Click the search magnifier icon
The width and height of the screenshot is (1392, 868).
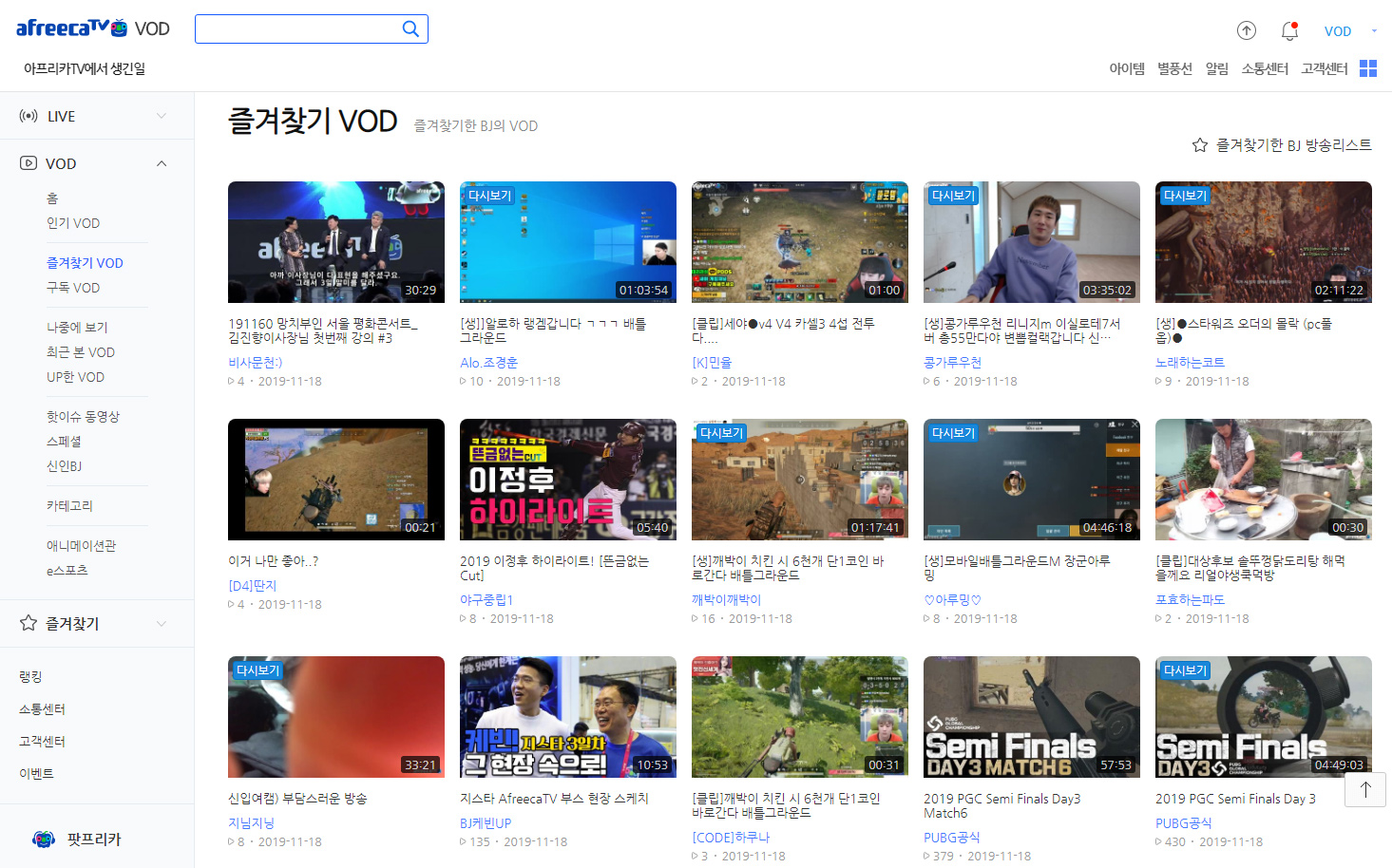pyautogui.click(x=410, y=29)
